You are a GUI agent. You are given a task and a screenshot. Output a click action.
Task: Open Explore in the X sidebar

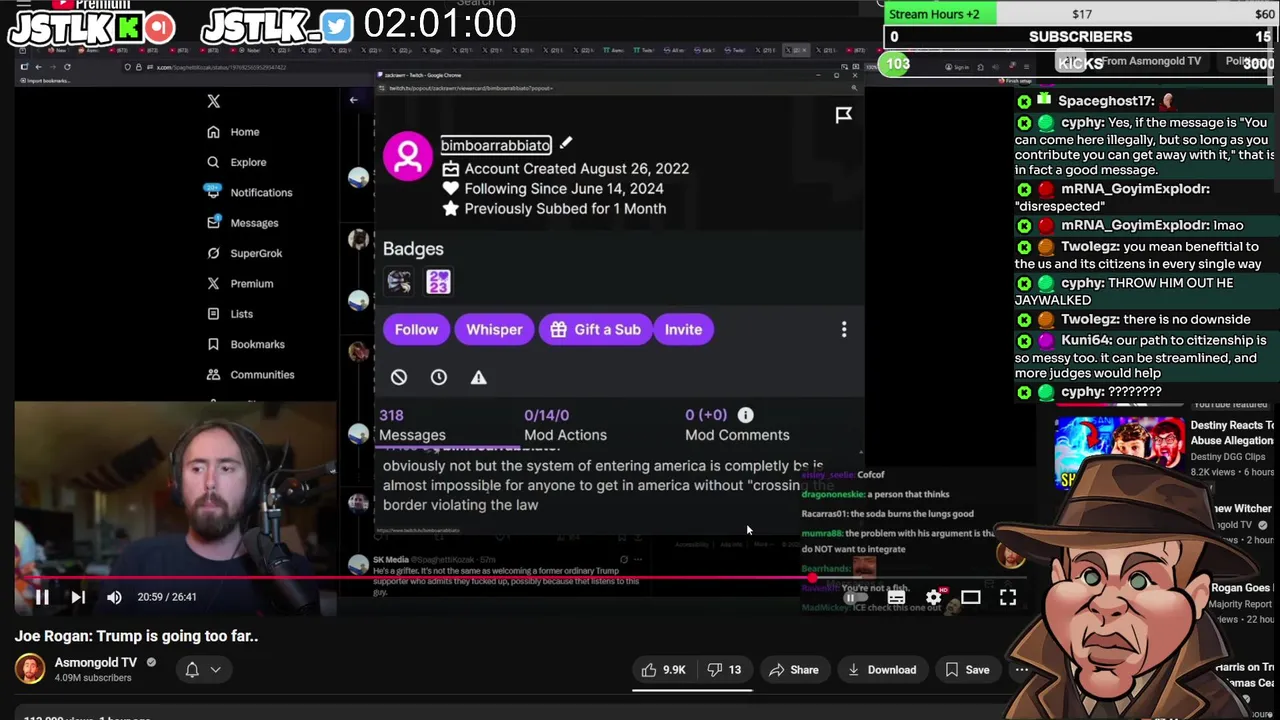[x=237, y=162]
